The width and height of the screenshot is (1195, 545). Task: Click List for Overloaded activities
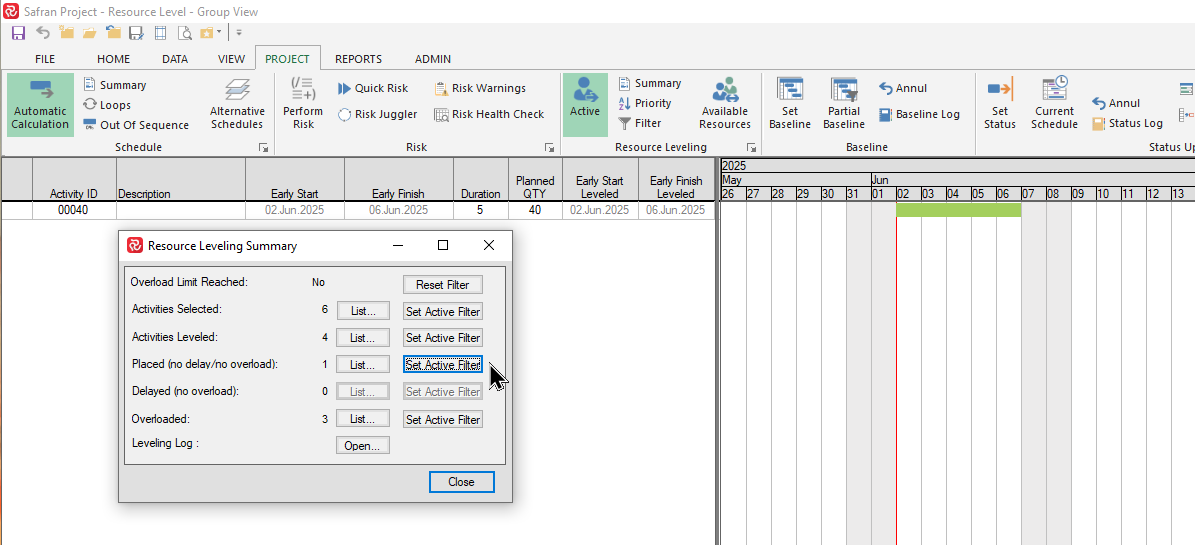[x=363, y=419]
